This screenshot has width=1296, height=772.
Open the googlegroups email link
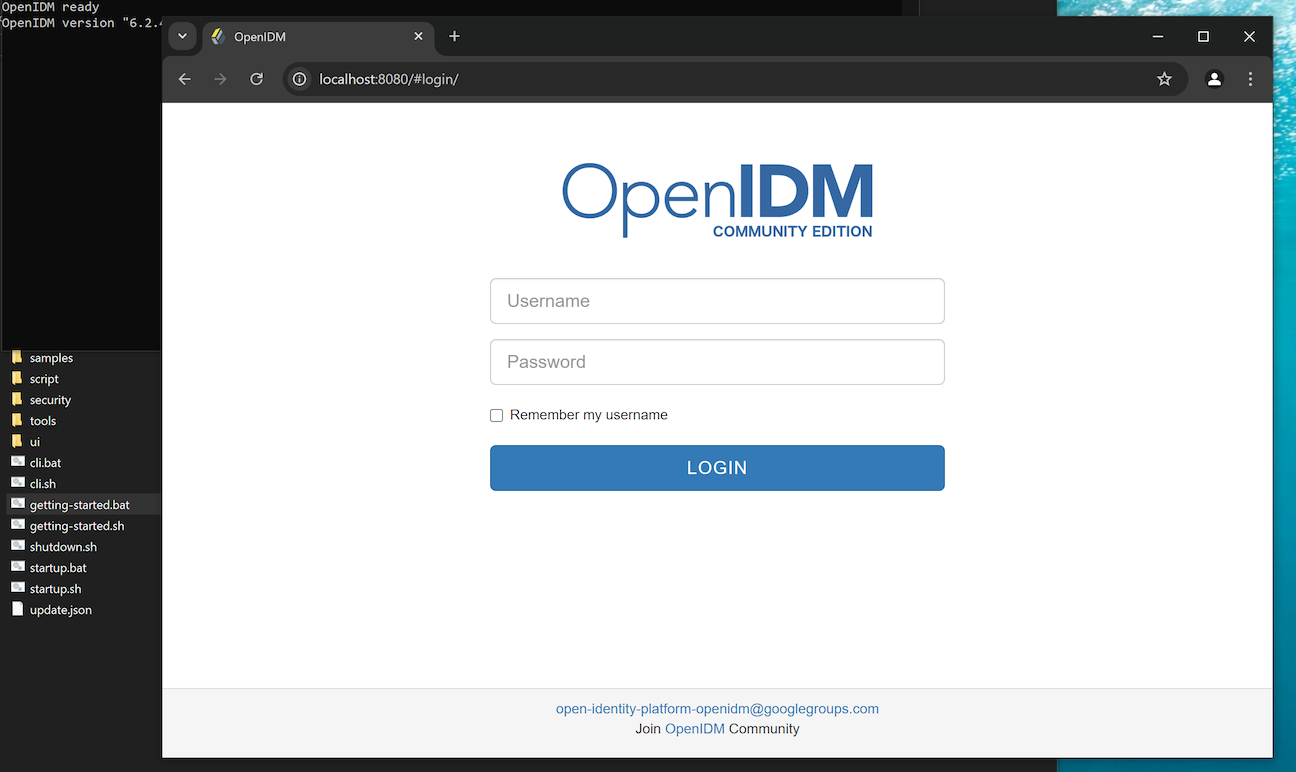click(x=717, y=709)
